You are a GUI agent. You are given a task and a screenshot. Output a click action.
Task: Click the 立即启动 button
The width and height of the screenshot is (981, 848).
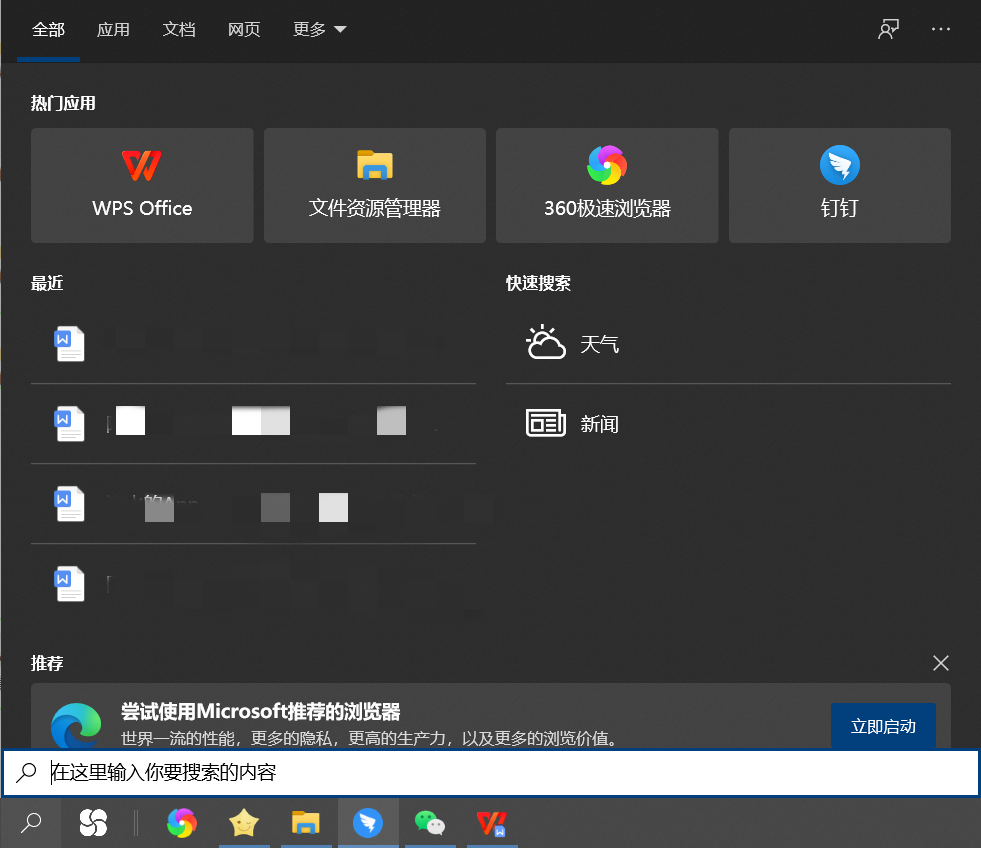point(883,727)
